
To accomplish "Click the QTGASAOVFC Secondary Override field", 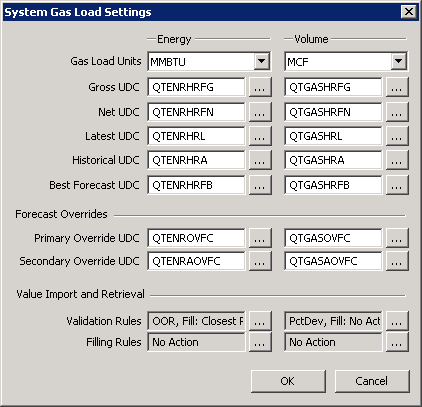I will point(333,261).
